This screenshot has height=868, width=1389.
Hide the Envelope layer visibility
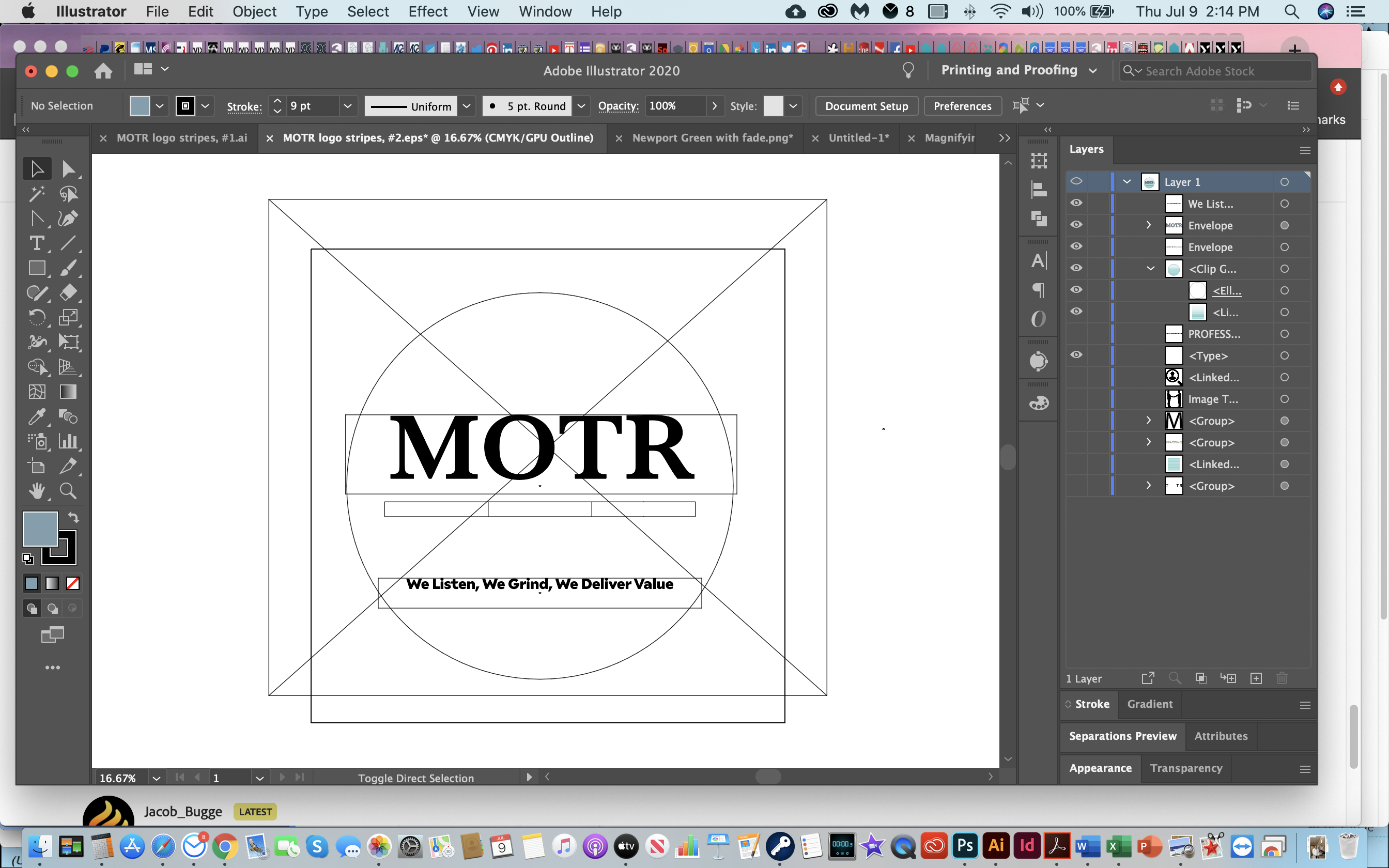(1077, 224)
